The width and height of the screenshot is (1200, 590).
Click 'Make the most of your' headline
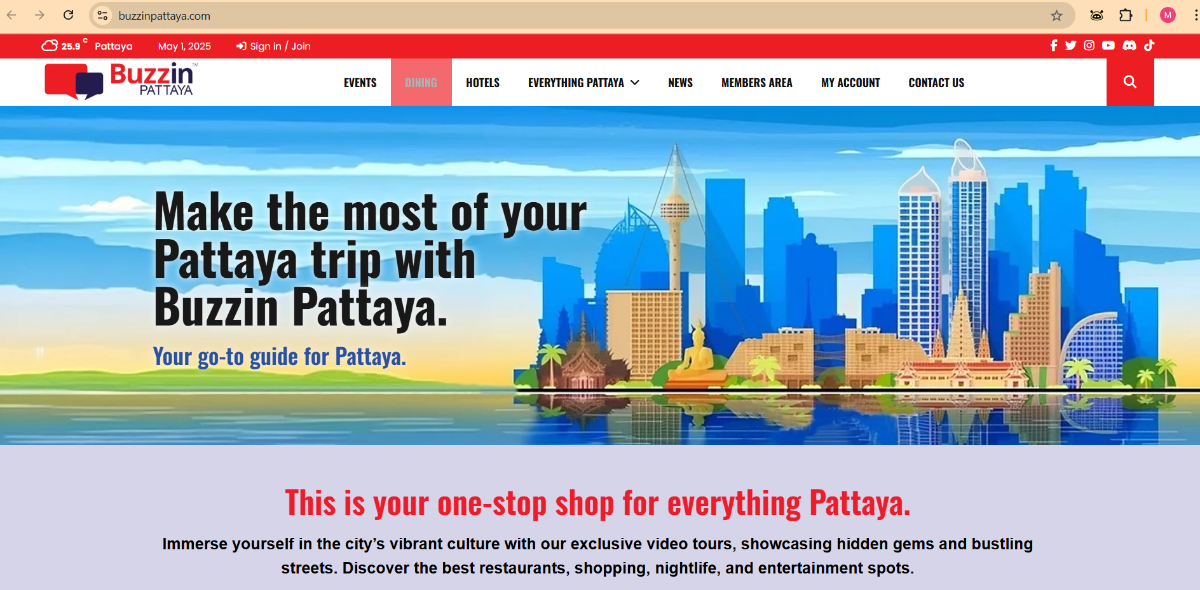click(x=371, y=211)
